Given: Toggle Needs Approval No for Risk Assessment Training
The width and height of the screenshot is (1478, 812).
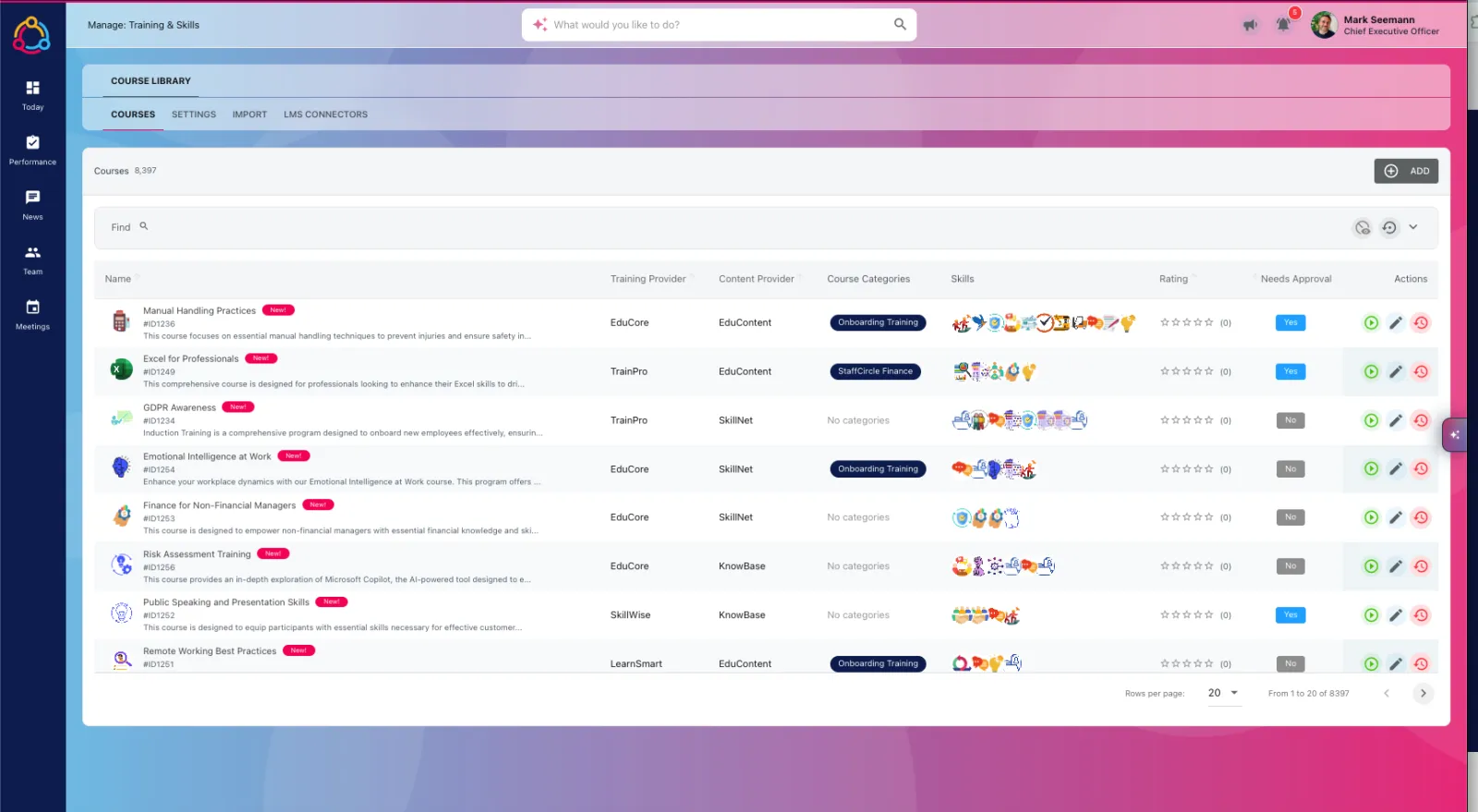Looking at the screenshot, I should tap(1290, 566).
